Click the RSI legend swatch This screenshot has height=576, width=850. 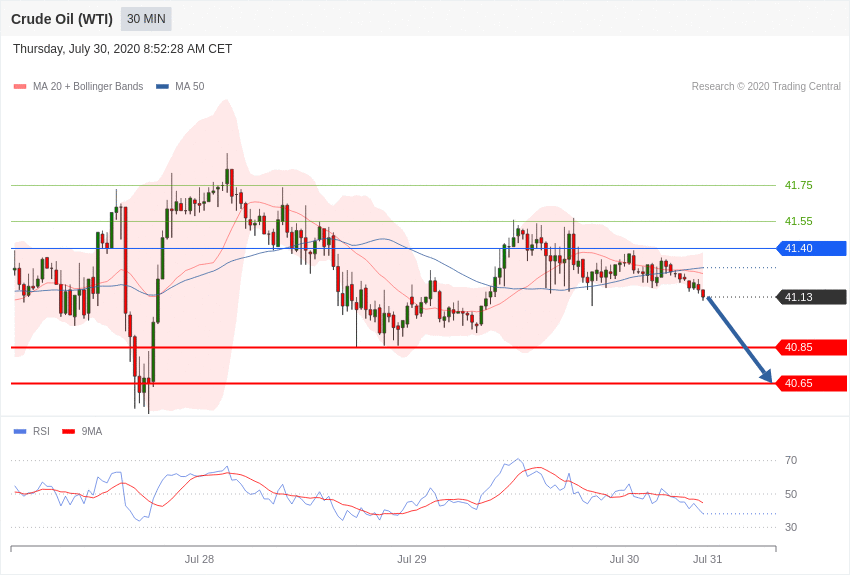[20, 431]
